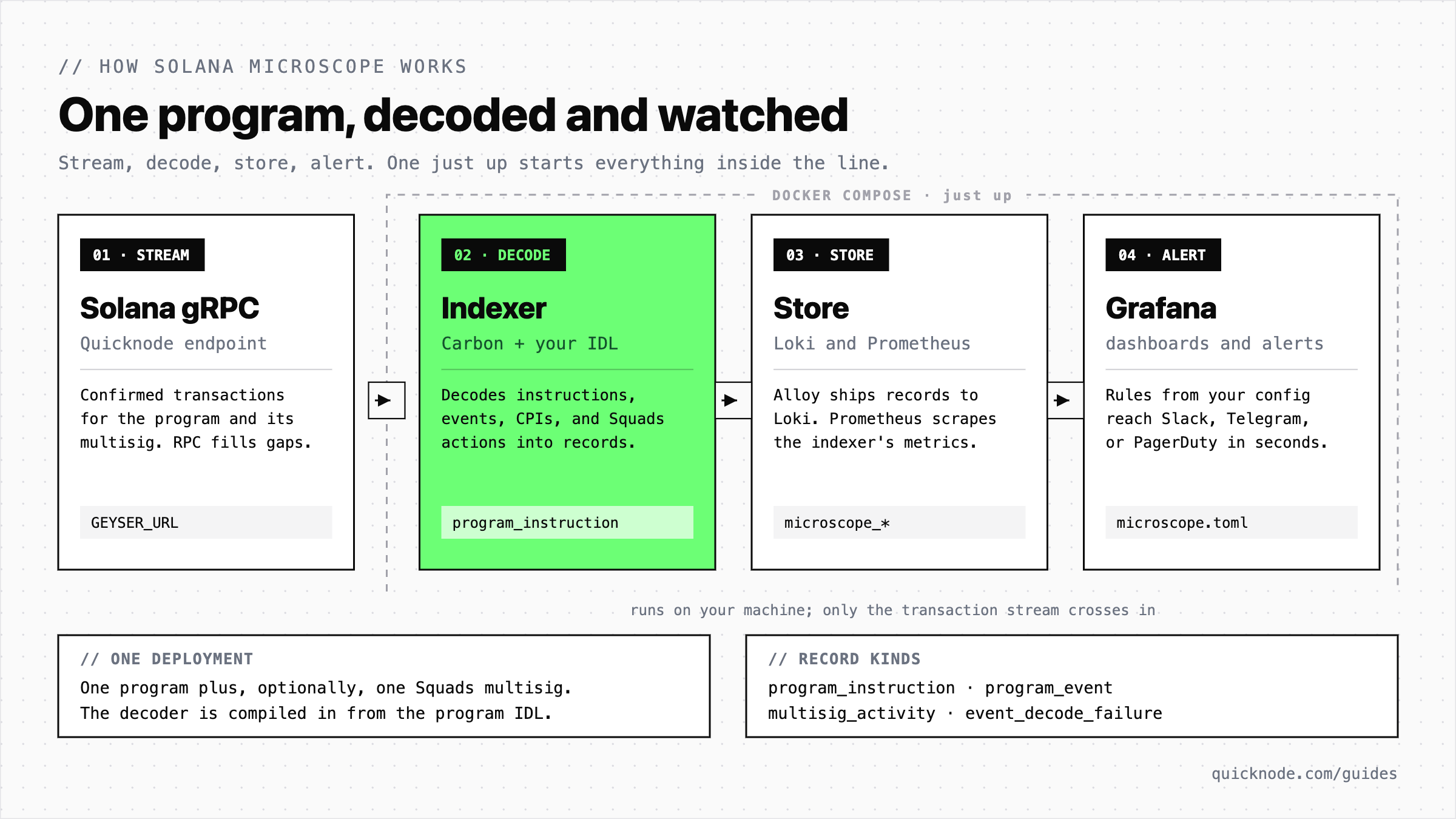This screenshot has width=1456, height=819.
Task: Click the 'Quicknode endpoint' subtitle
Action: click(x=174, y=344)
